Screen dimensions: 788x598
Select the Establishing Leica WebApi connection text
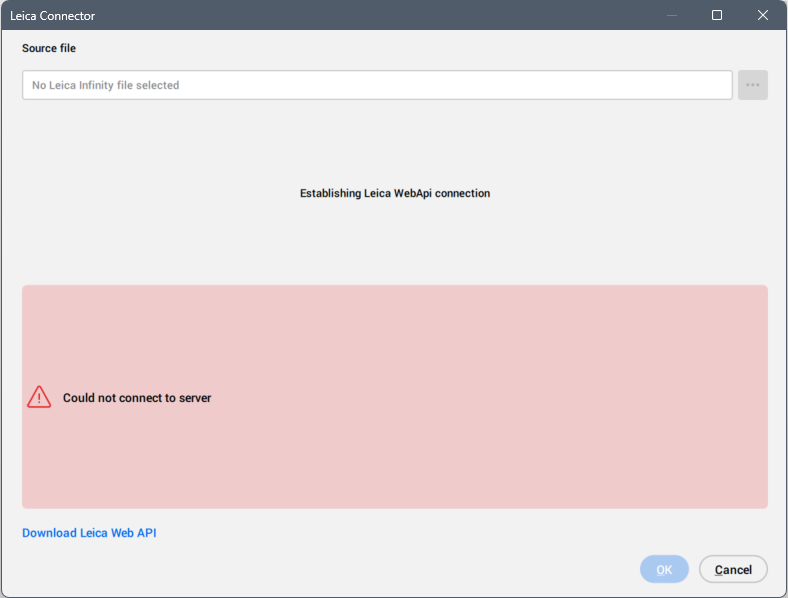395,193
